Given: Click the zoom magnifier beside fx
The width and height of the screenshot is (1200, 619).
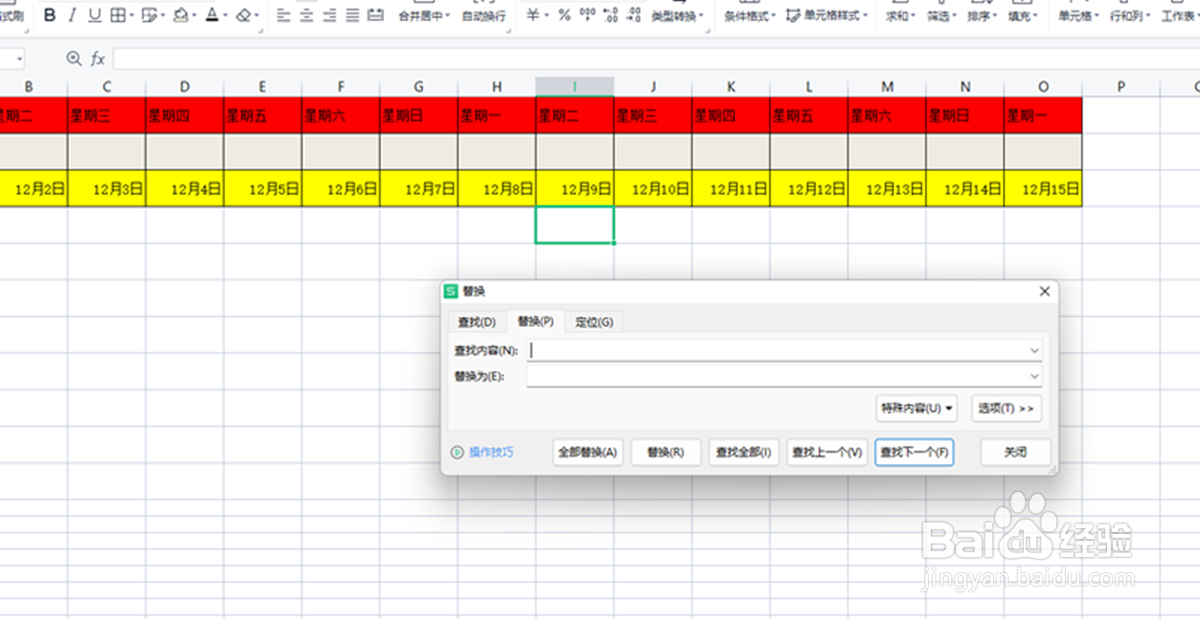Looking at the screenshot, I should [x=73, y=59].
